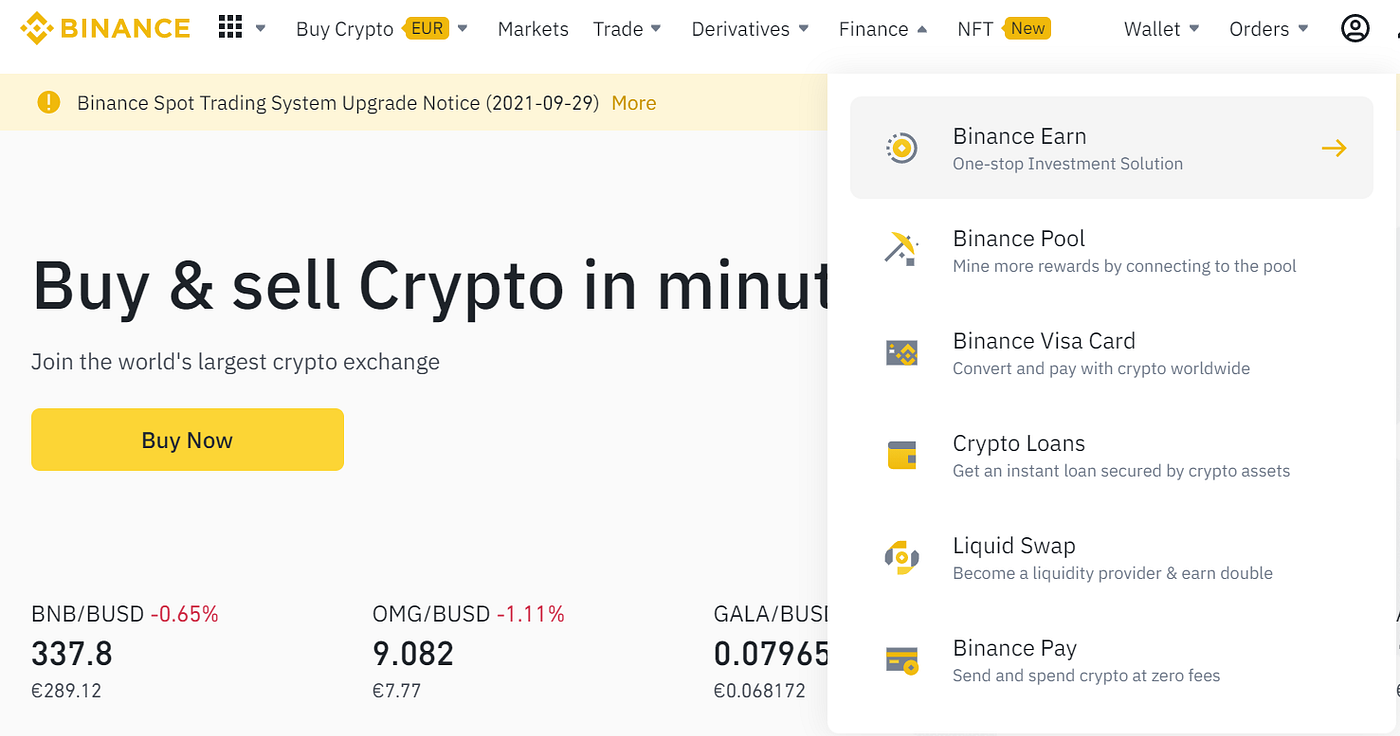Click the €289.12 value

[x=66, y=690]
